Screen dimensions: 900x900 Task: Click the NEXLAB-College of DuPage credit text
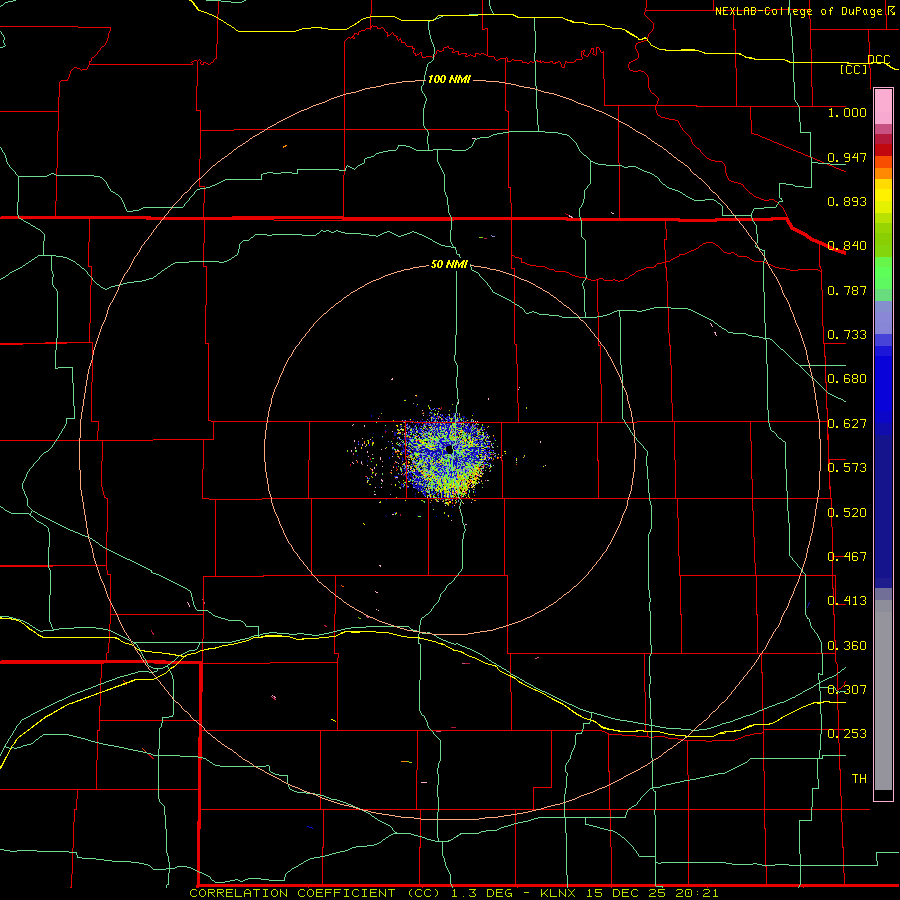point(798,11)
